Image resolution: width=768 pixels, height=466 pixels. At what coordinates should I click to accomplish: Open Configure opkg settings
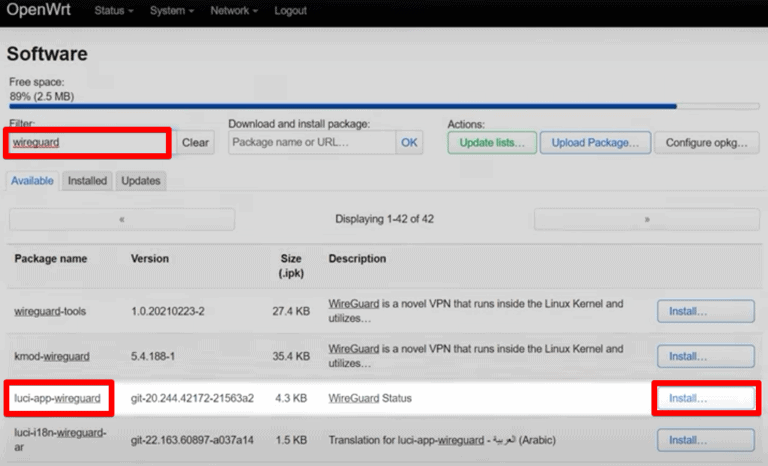point(706,143)
